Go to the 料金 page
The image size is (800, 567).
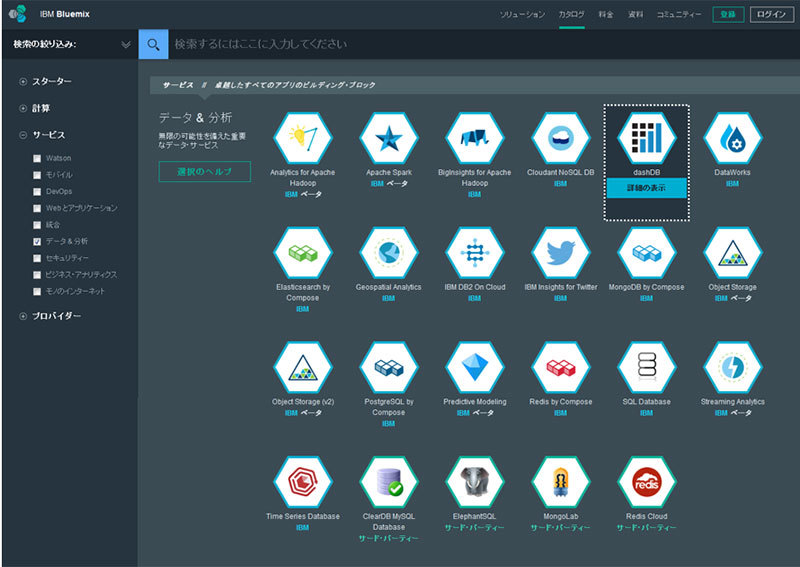[x=606, y=14]
